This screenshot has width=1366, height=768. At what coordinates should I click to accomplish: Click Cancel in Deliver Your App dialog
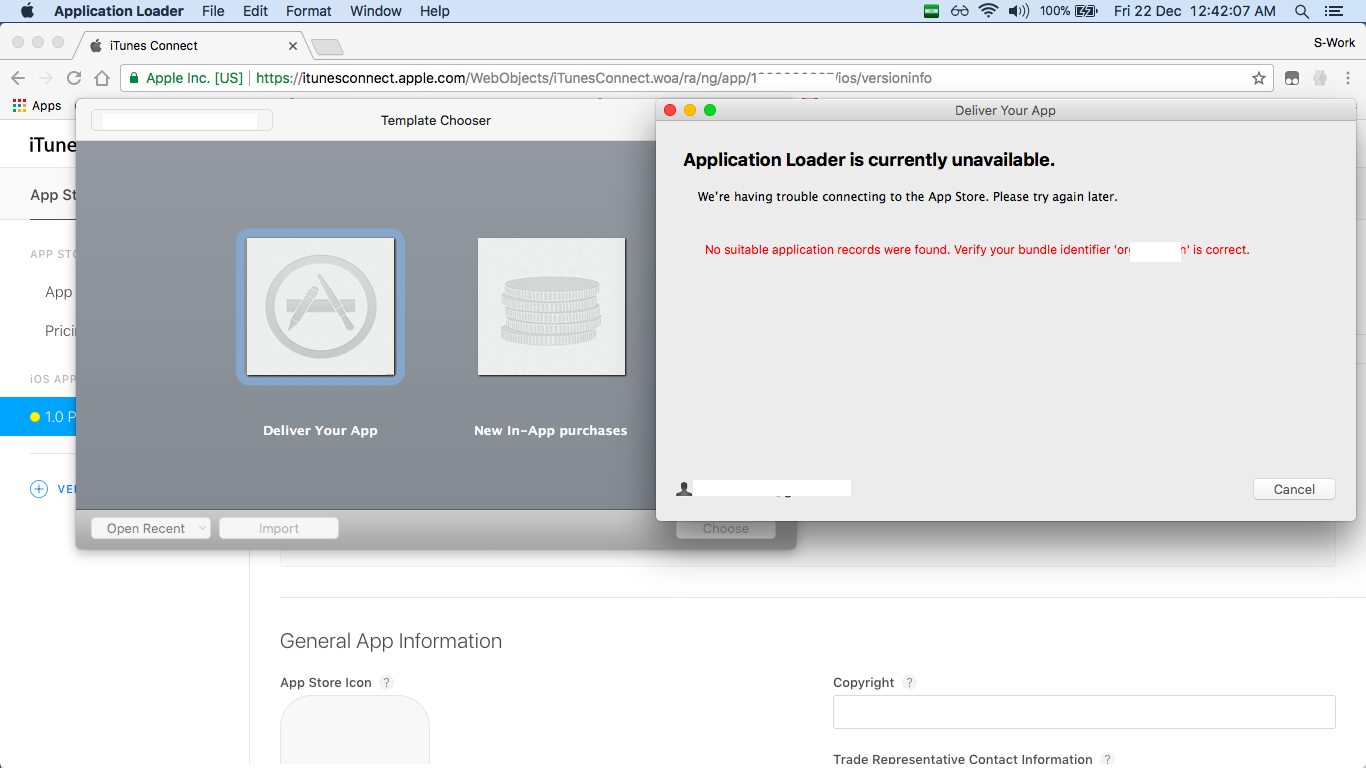pyautogui.click(x=1294, y=489)
